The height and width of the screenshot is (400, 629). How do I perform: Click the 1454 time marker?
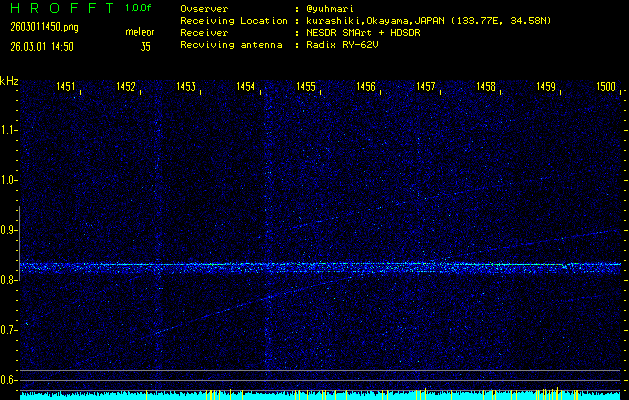coord(246,86)
